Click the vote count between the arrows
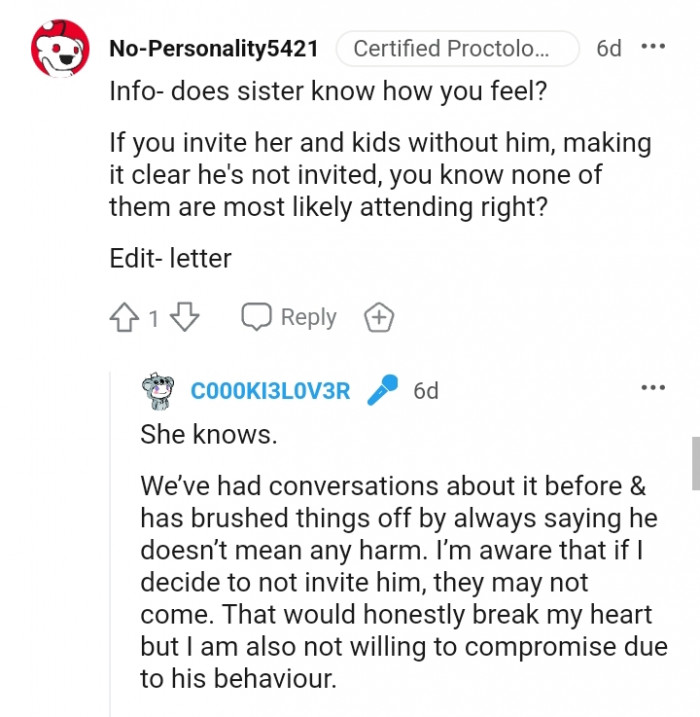 coord(154,319)
